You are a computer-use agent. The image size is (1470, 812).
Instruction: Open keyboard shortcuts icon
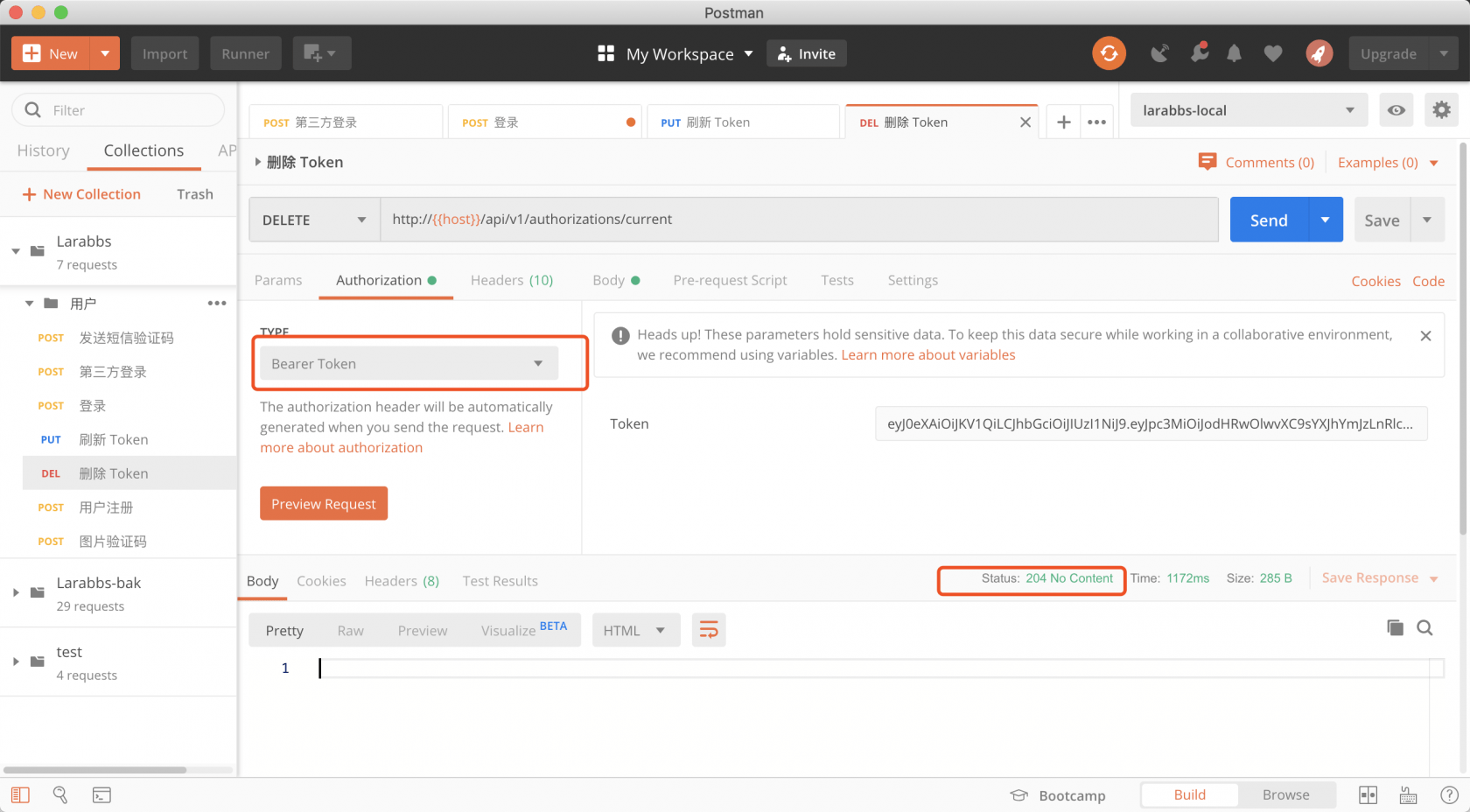pyautogui.click(x=1408, y=794)
